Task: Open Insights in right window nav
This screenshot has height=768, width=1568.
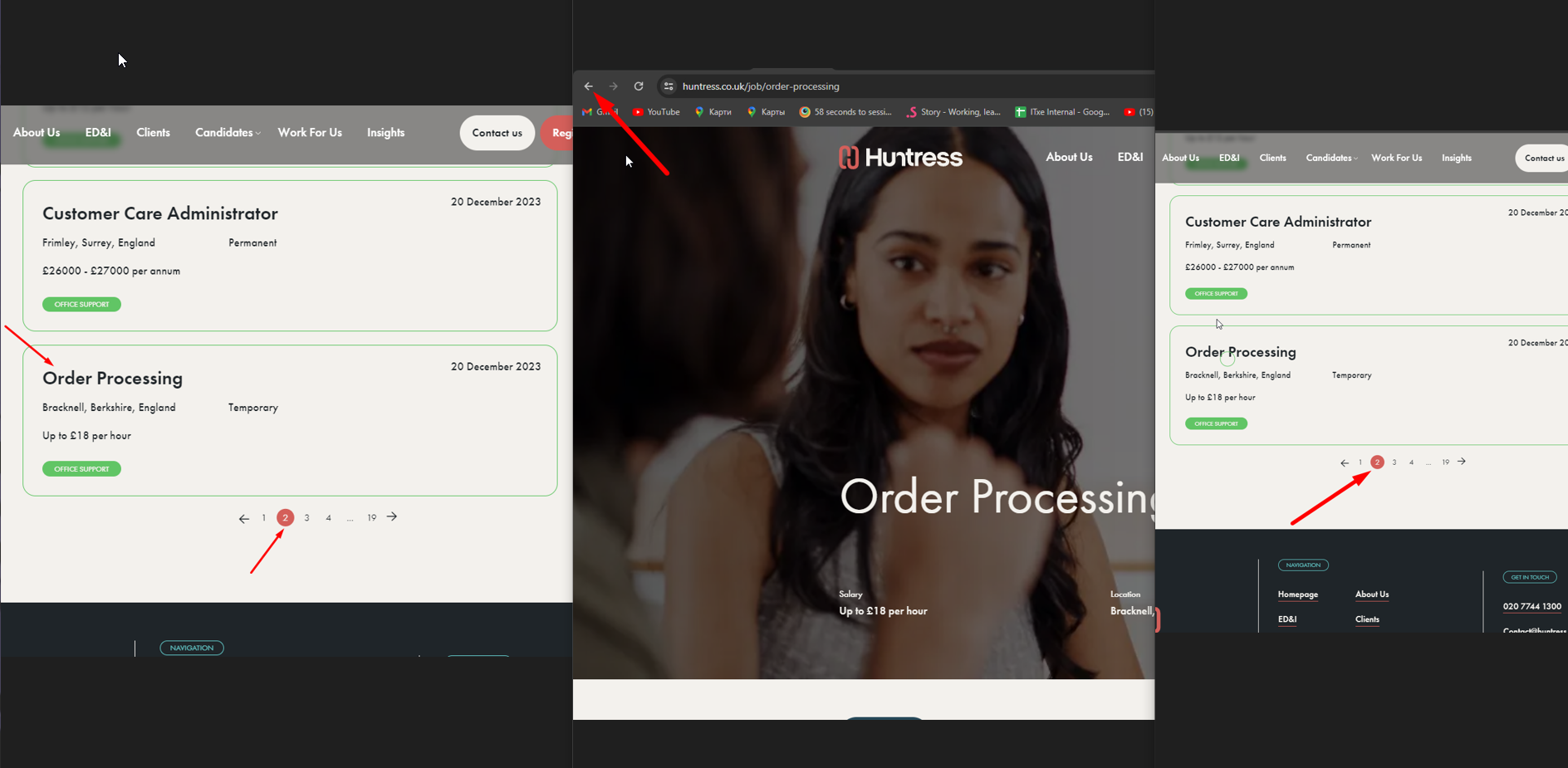Action: (1456, 158)
